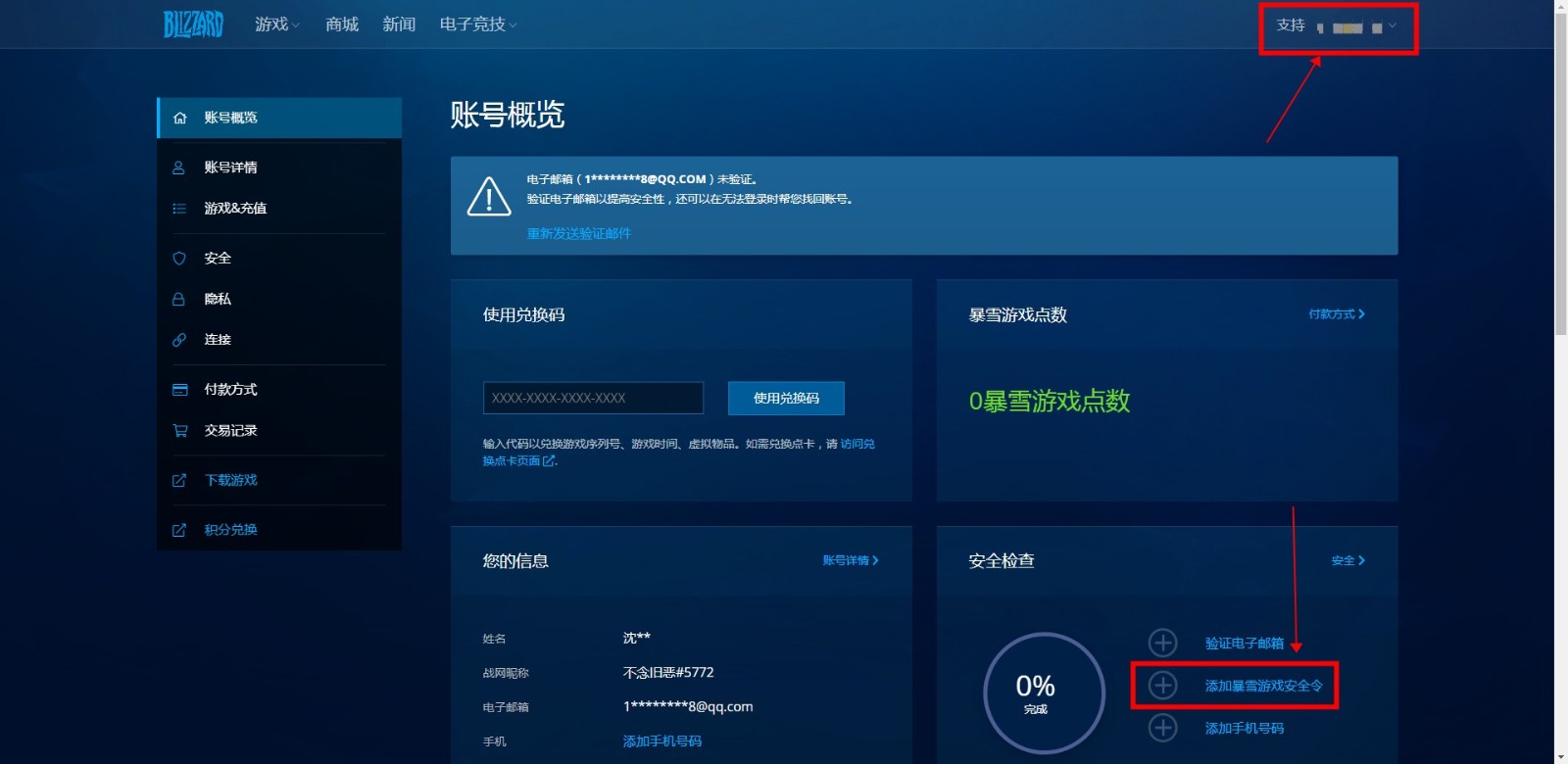Click the home icon beside 账号概览
This screenshot has width=1568, height=764.
[179, 118]
